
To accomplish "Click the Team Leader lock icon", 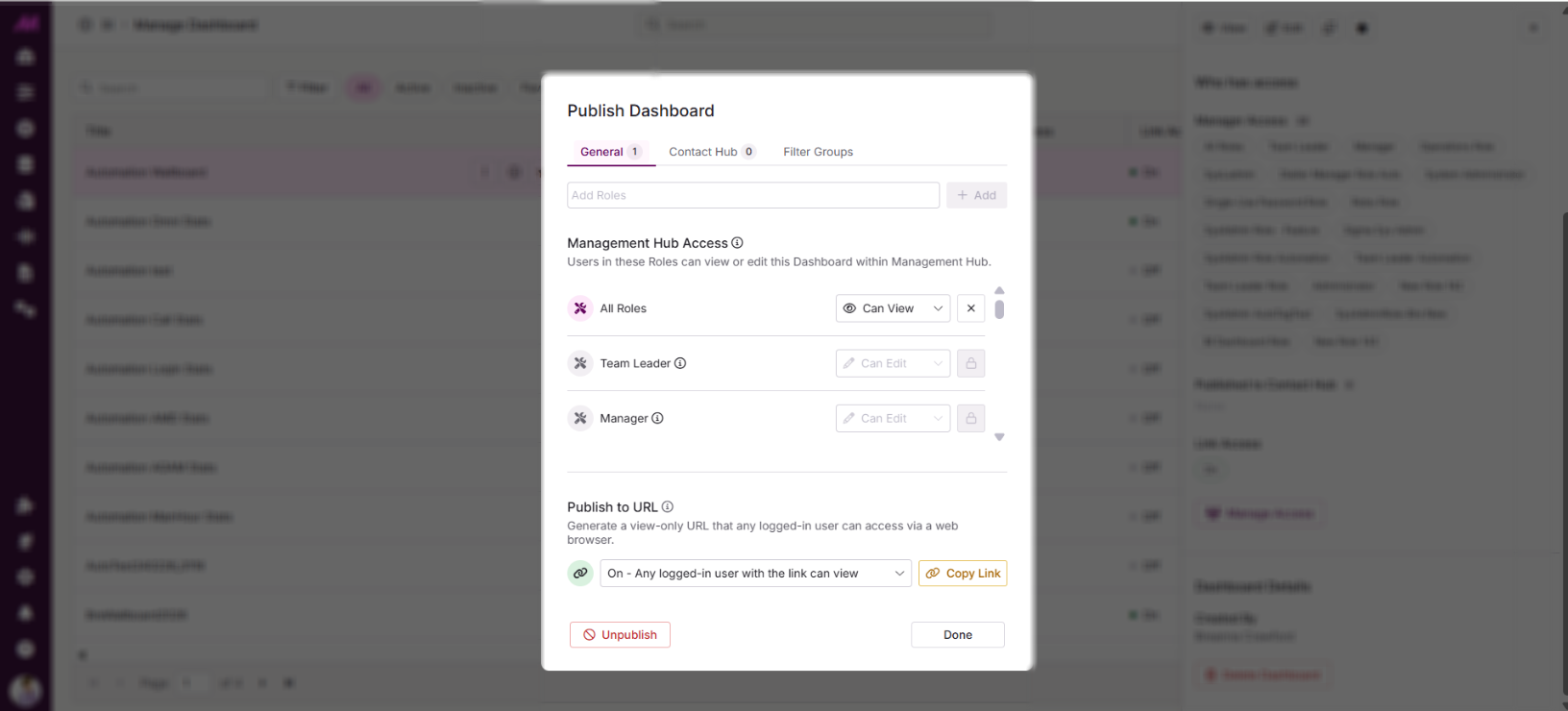I will (x=971, y=363).
